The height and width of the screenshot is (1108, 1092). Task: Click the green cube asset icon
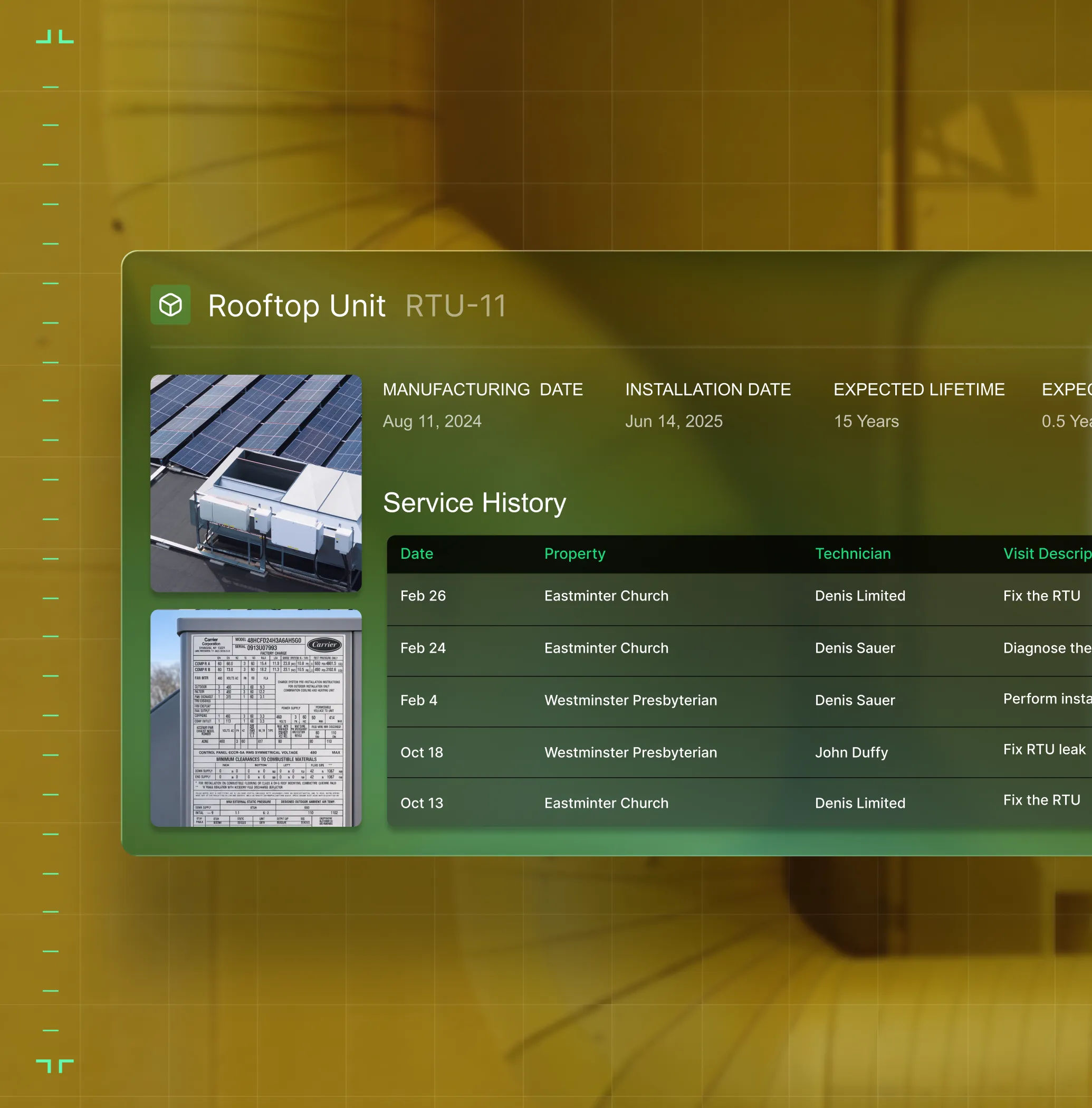tap(170, 304)
